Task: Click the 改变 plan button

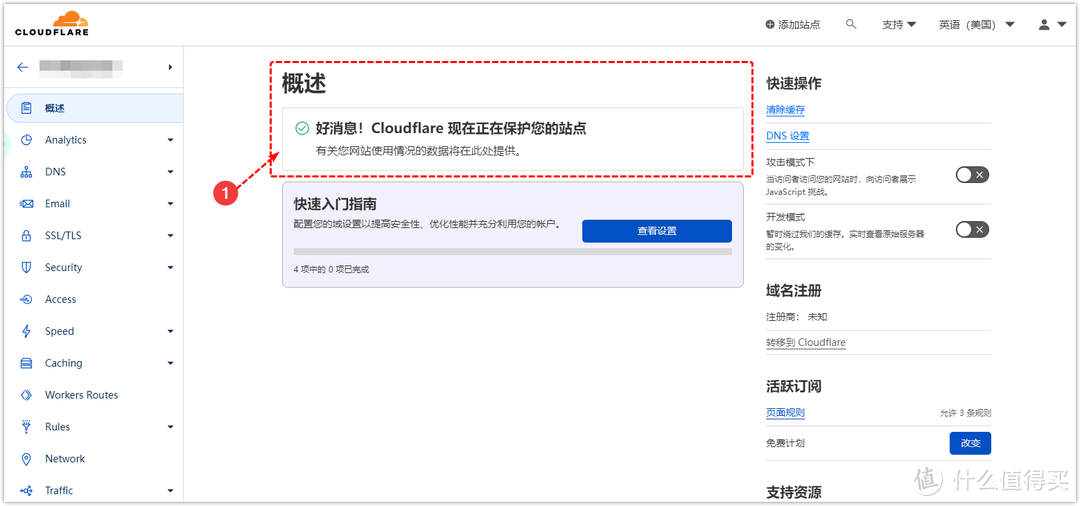Action: click(970, 443)
